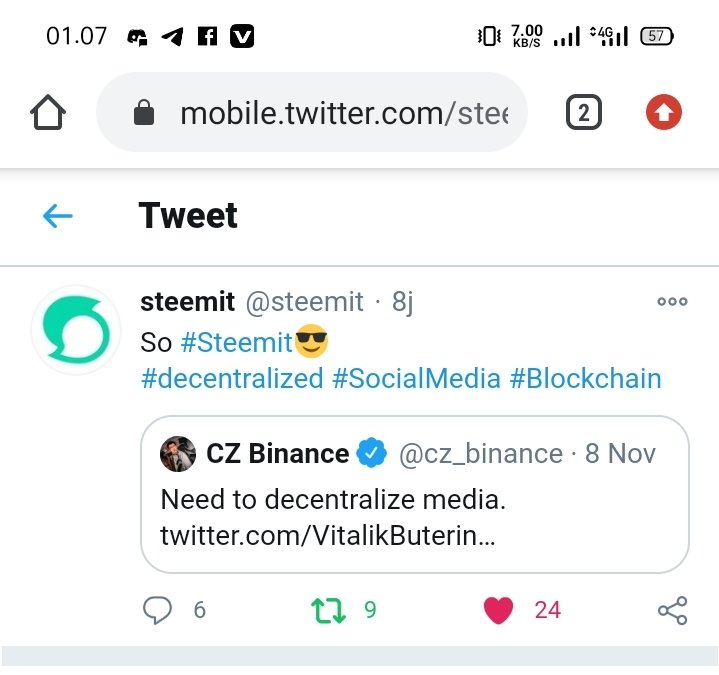Tap the Discord notification icon in status bar
This screenshot has width=719, height=675.
tap(137, 37)
